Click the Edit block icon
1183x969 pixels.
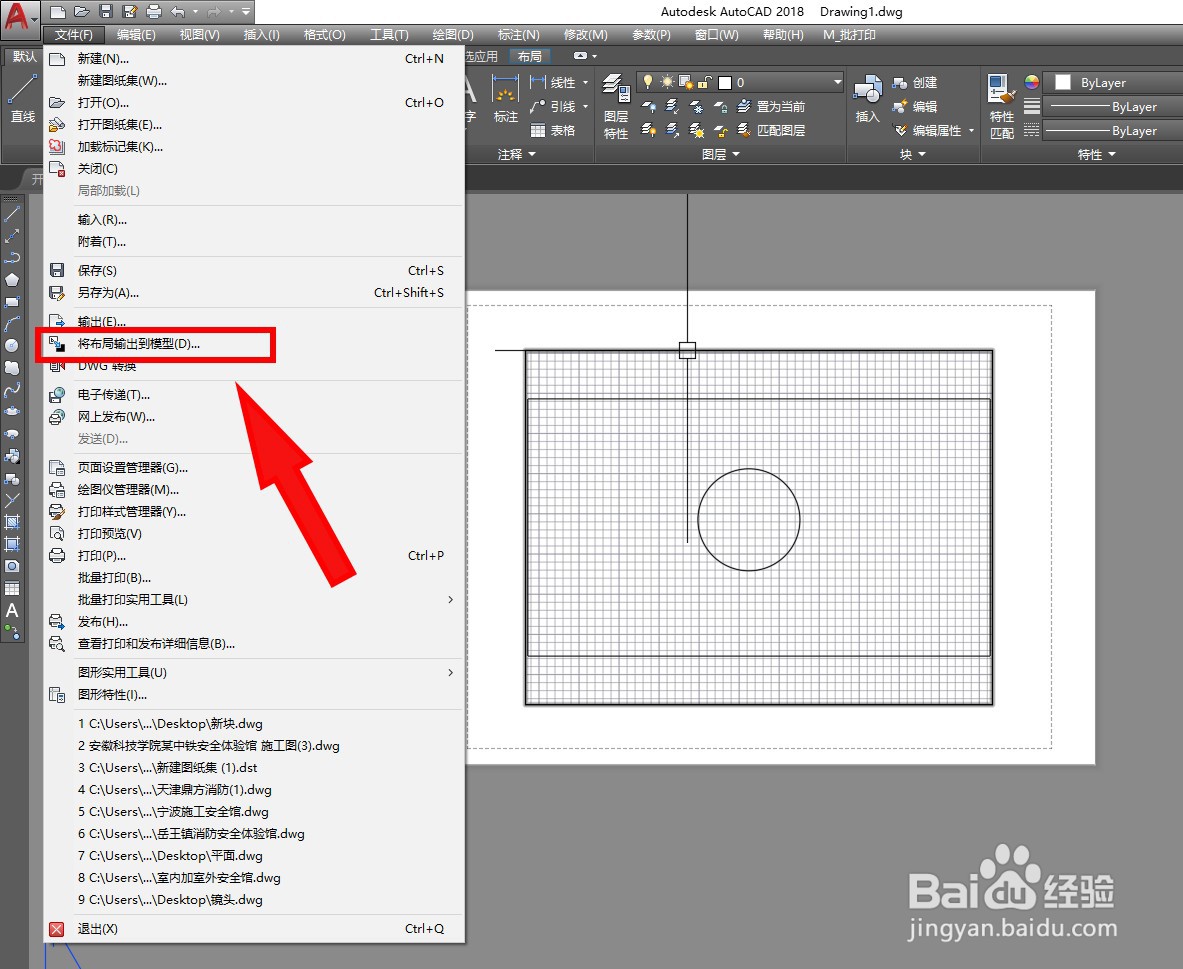[899, 106]
